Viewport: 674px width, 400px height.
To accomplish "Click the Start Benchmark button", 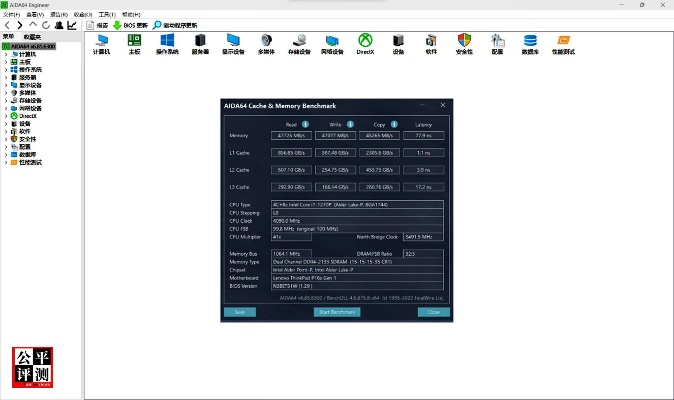I will pos(336,312).
